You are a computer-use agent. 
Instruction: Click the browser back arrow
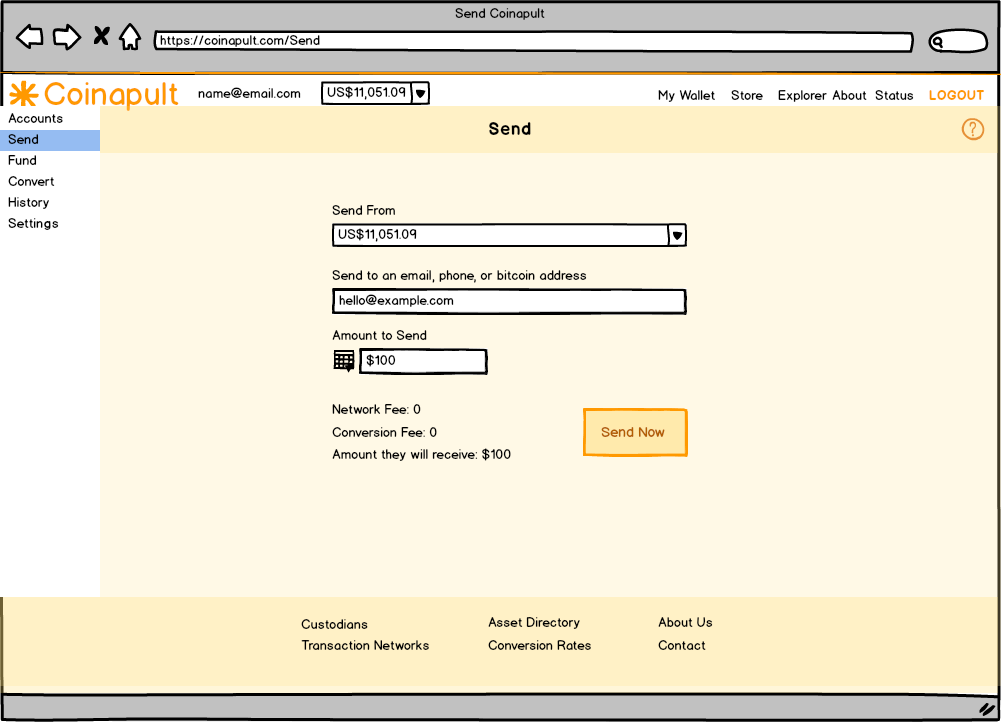[x=30, y=38]
